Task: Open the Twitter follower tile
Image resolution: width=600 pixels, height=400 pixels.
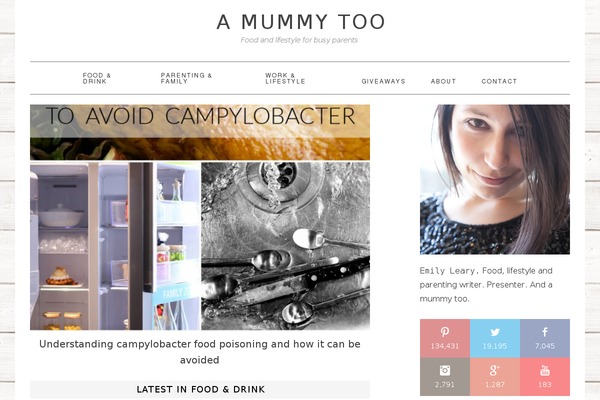Action: 495,338
